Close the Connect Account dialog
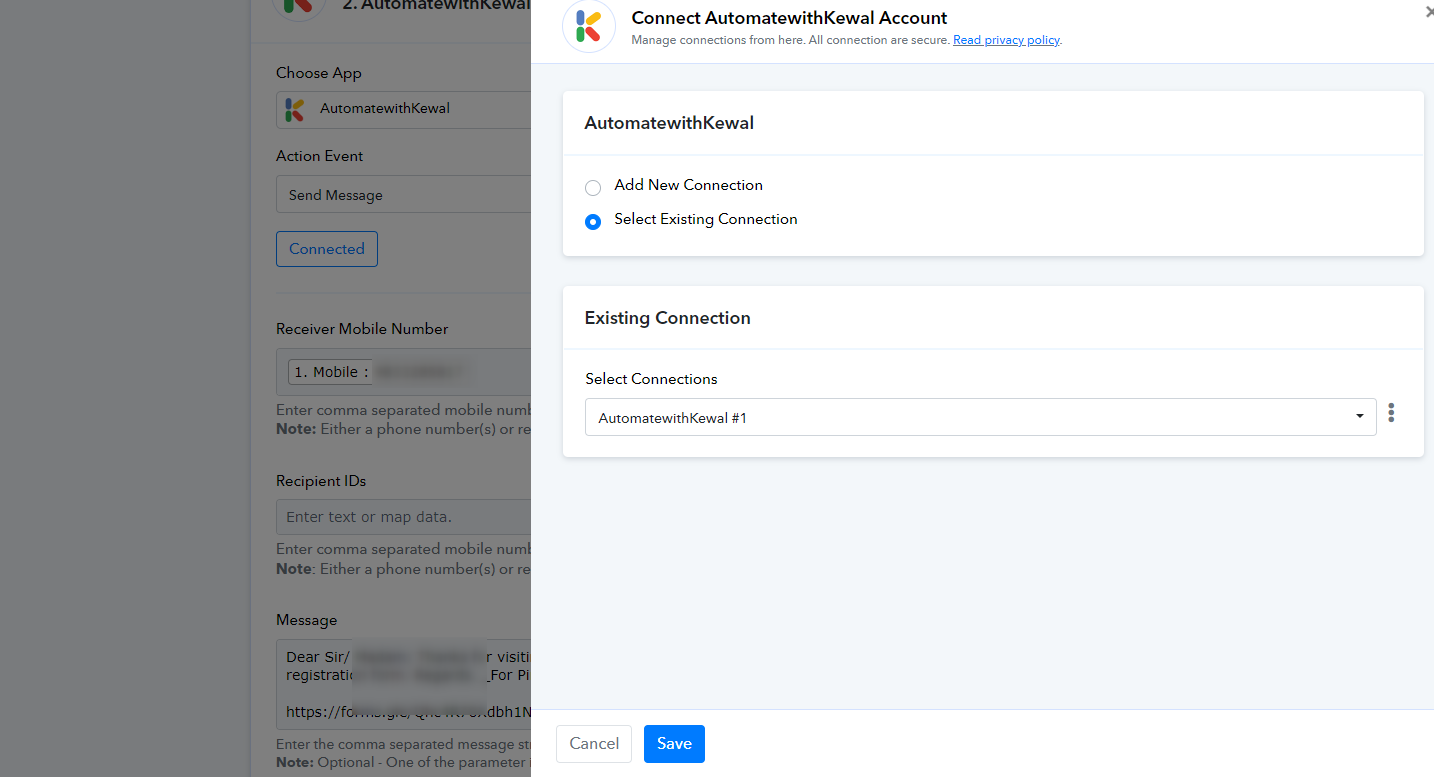The width and height of the screenshot is (1434, 777). (1429, 13)
